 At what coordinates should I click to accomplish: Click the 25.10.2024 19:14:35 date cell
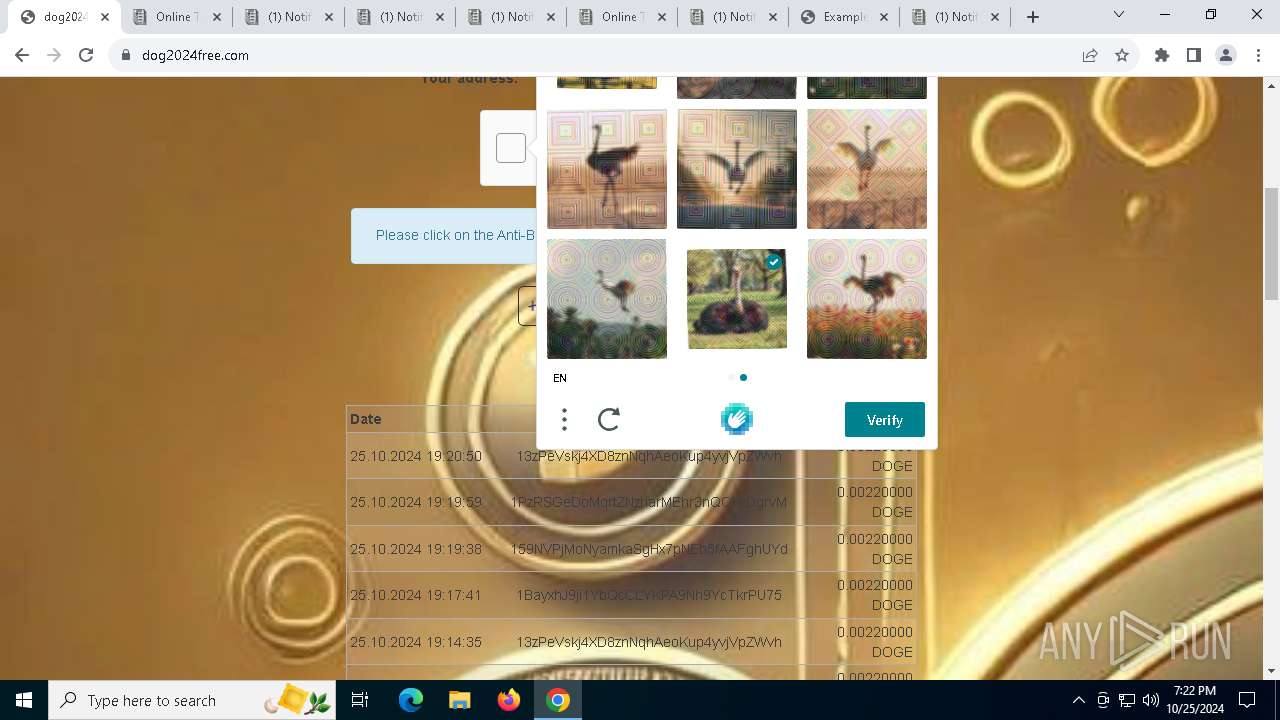(416, 642)
